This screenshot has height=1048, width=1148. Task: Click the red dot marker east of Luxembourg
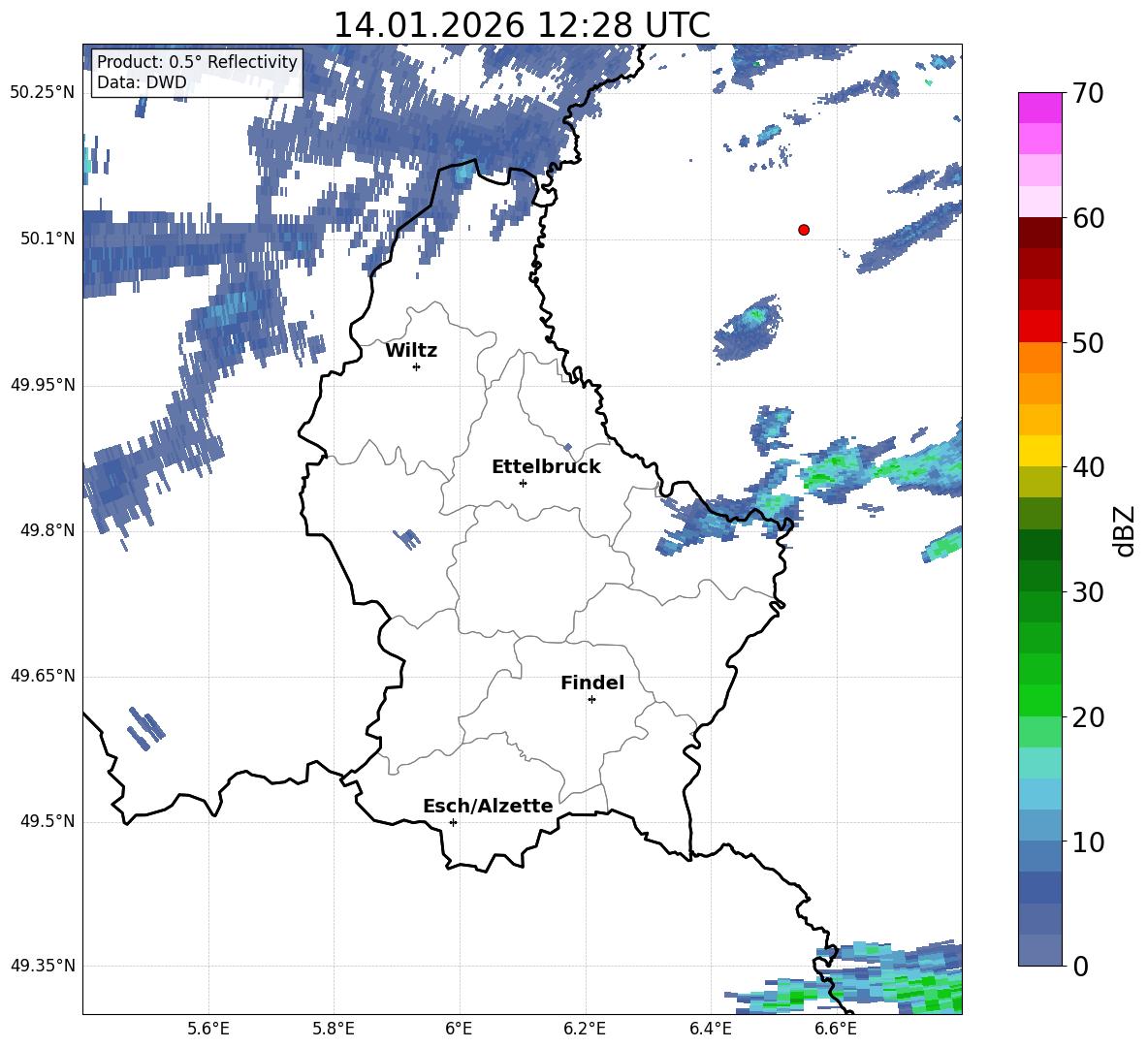point(803,230)
